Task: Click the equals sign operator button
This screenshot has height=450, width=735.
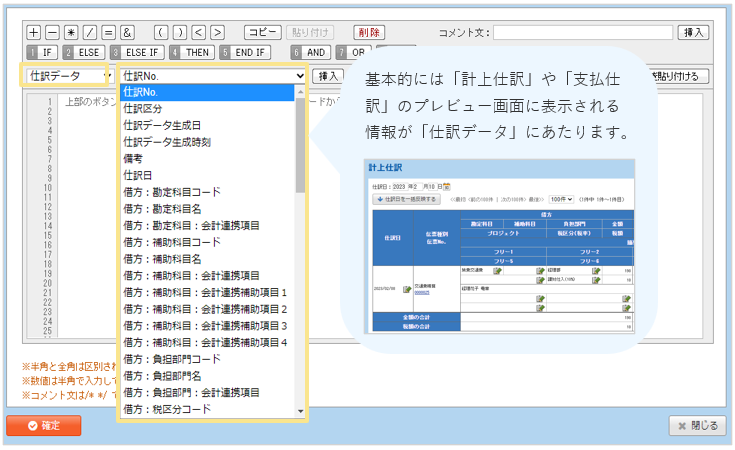Action: 110,33
